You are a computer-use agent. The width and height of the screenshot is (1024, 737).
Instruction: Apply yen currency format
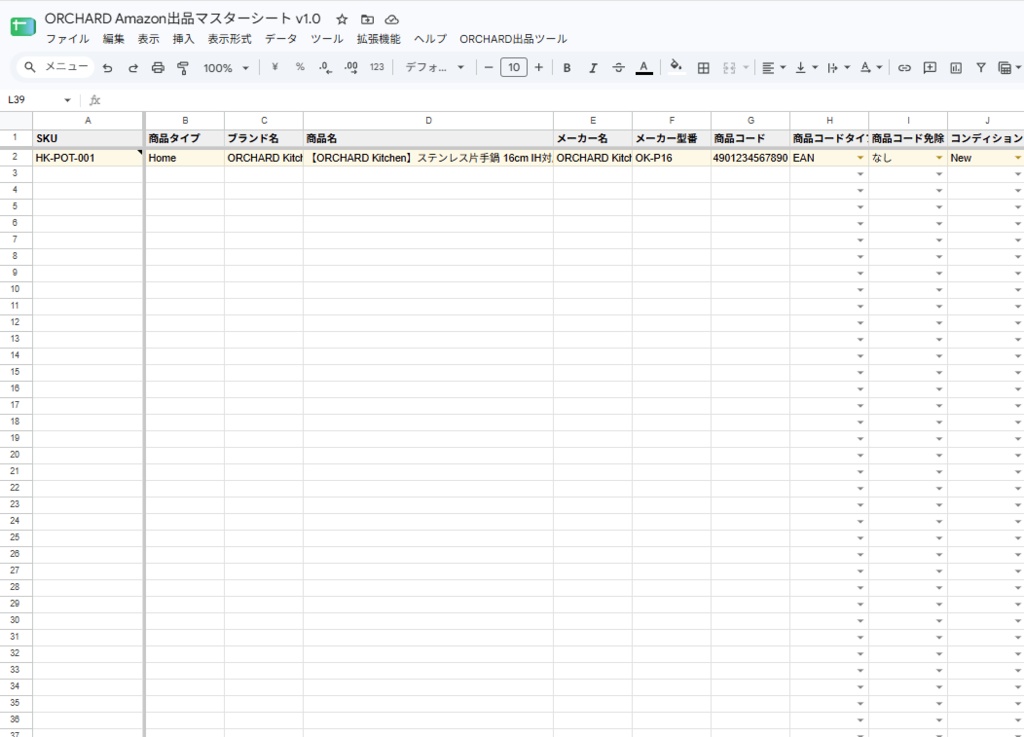pos(275,67)
